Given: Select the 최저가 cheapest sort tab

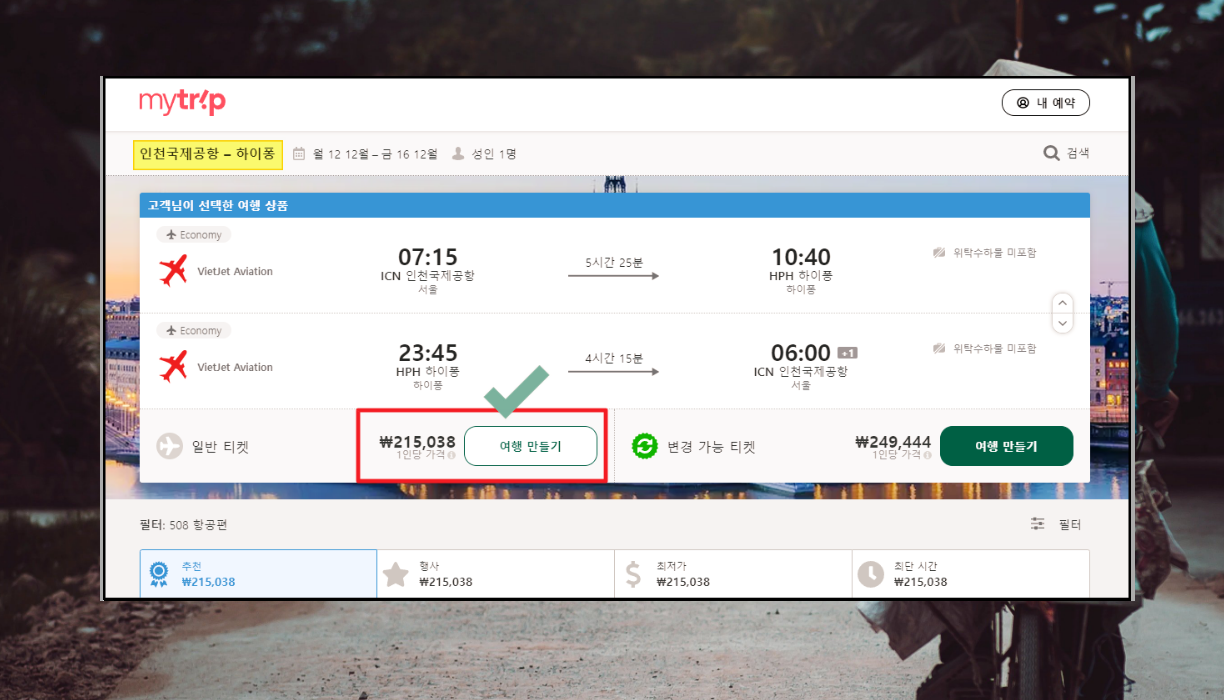Looking at the screenshot, I should pyautogui.click(x=733, y=574).
